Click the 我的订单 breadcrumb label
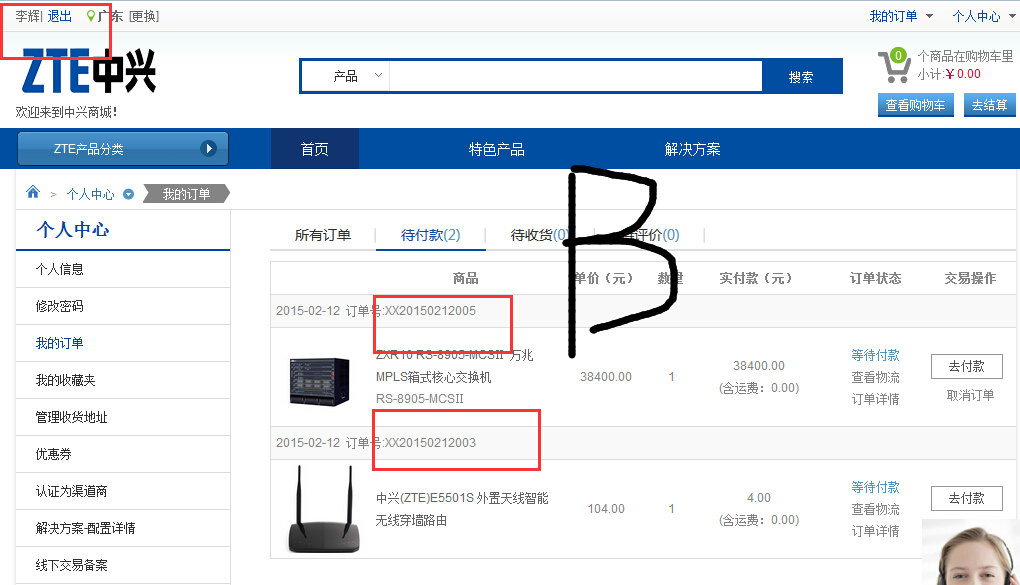 (x=186, y=194)
